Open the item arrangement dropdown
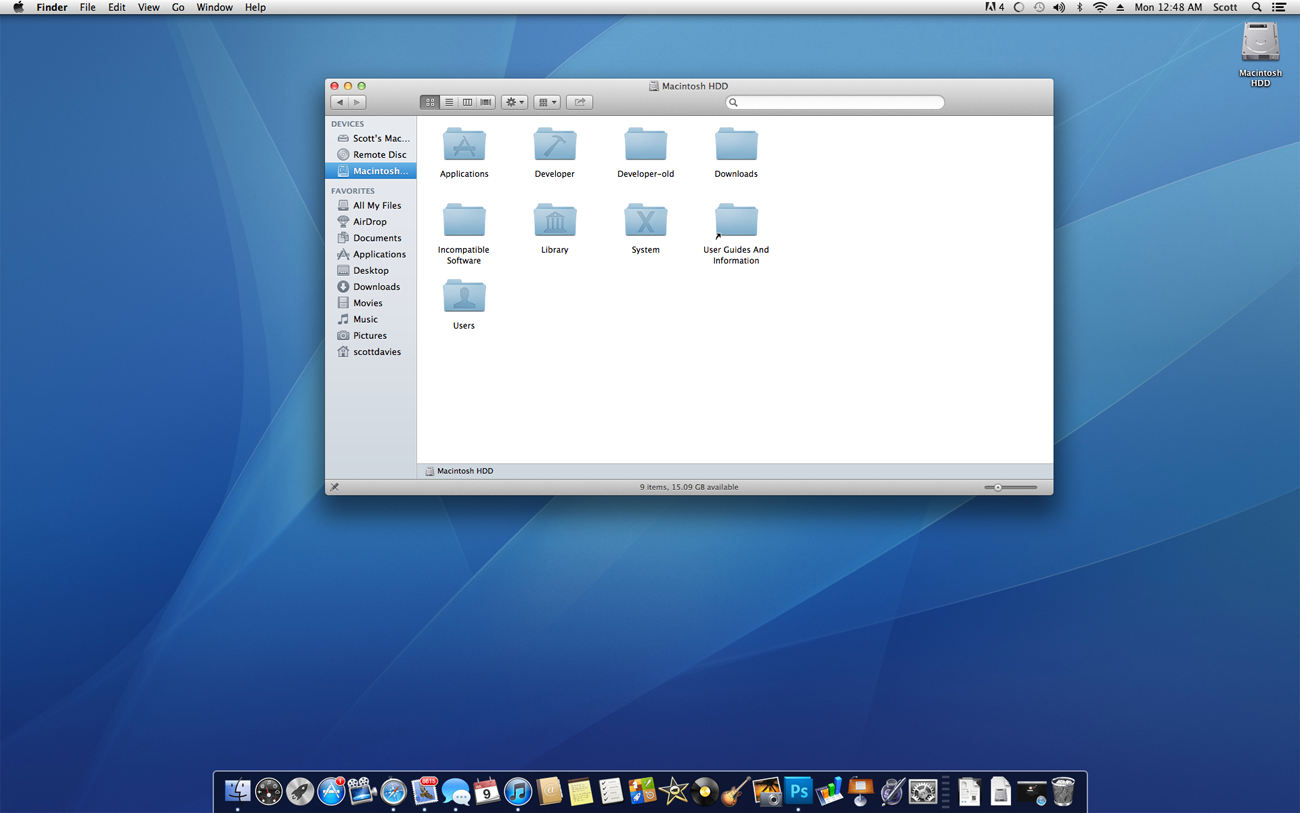Viewport: 1300px width, 813px height. 546,102
